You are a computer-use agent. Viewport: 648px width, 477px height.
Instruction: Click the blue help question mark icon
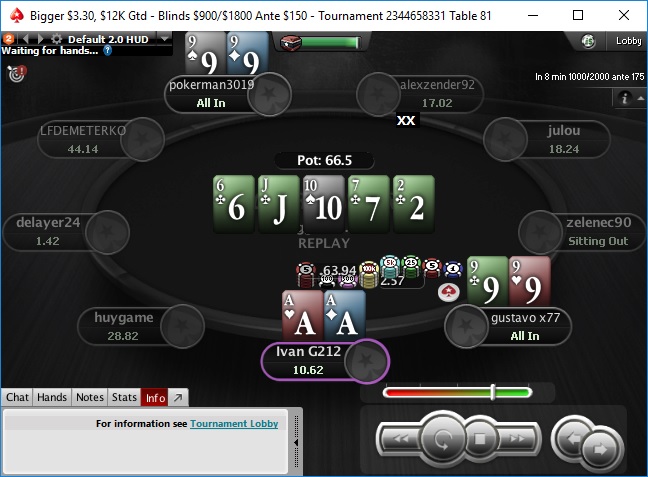point(107,50)
